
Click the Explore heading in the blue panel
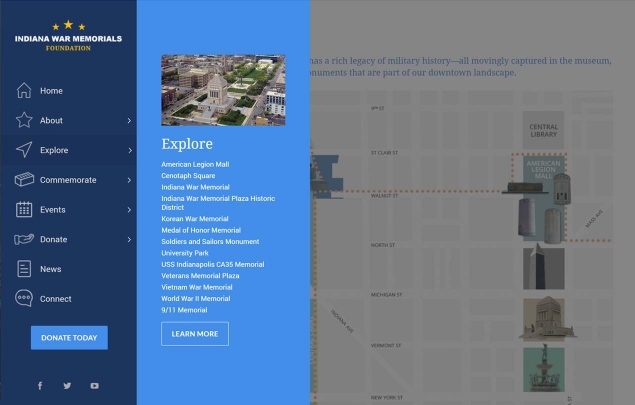pos(187,144)
